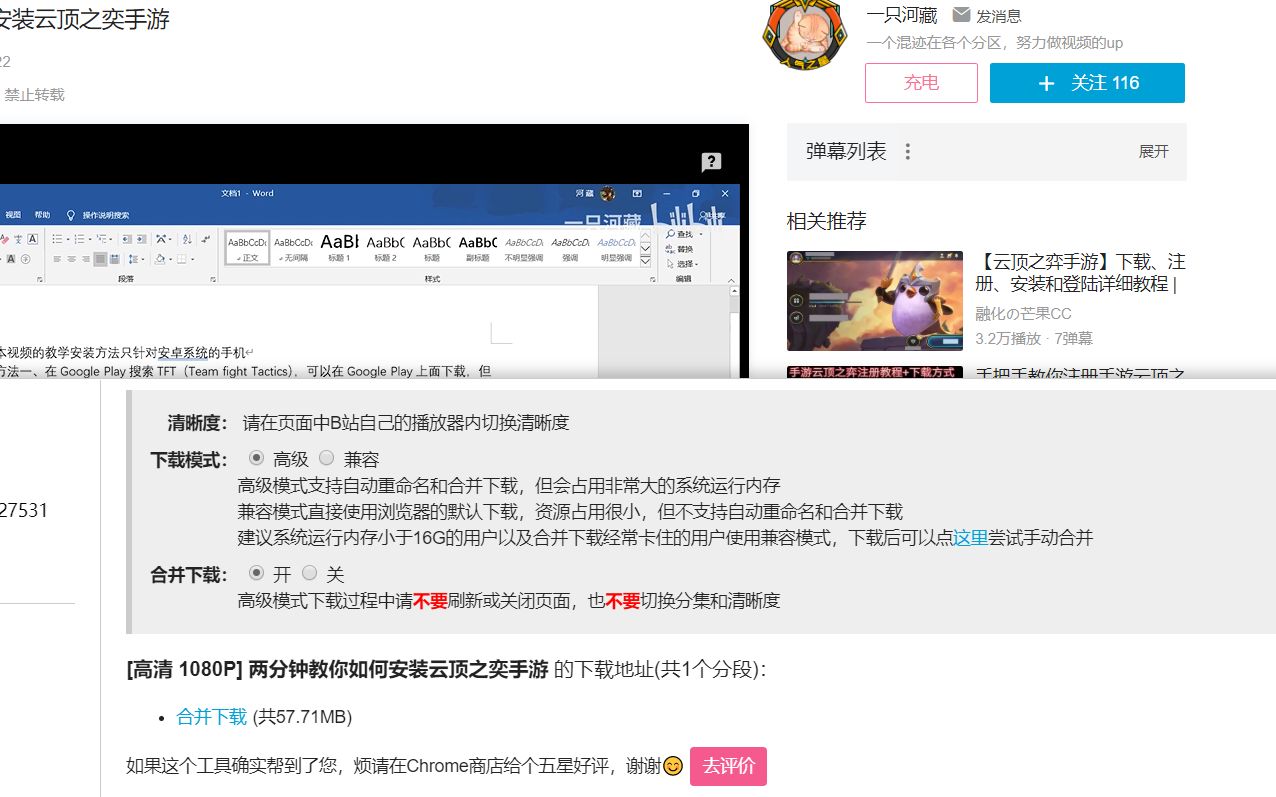The width and height of the screenshot is (1276, 797).
Task: Open the borders dropdown arrow
Action: coord(192,259)
